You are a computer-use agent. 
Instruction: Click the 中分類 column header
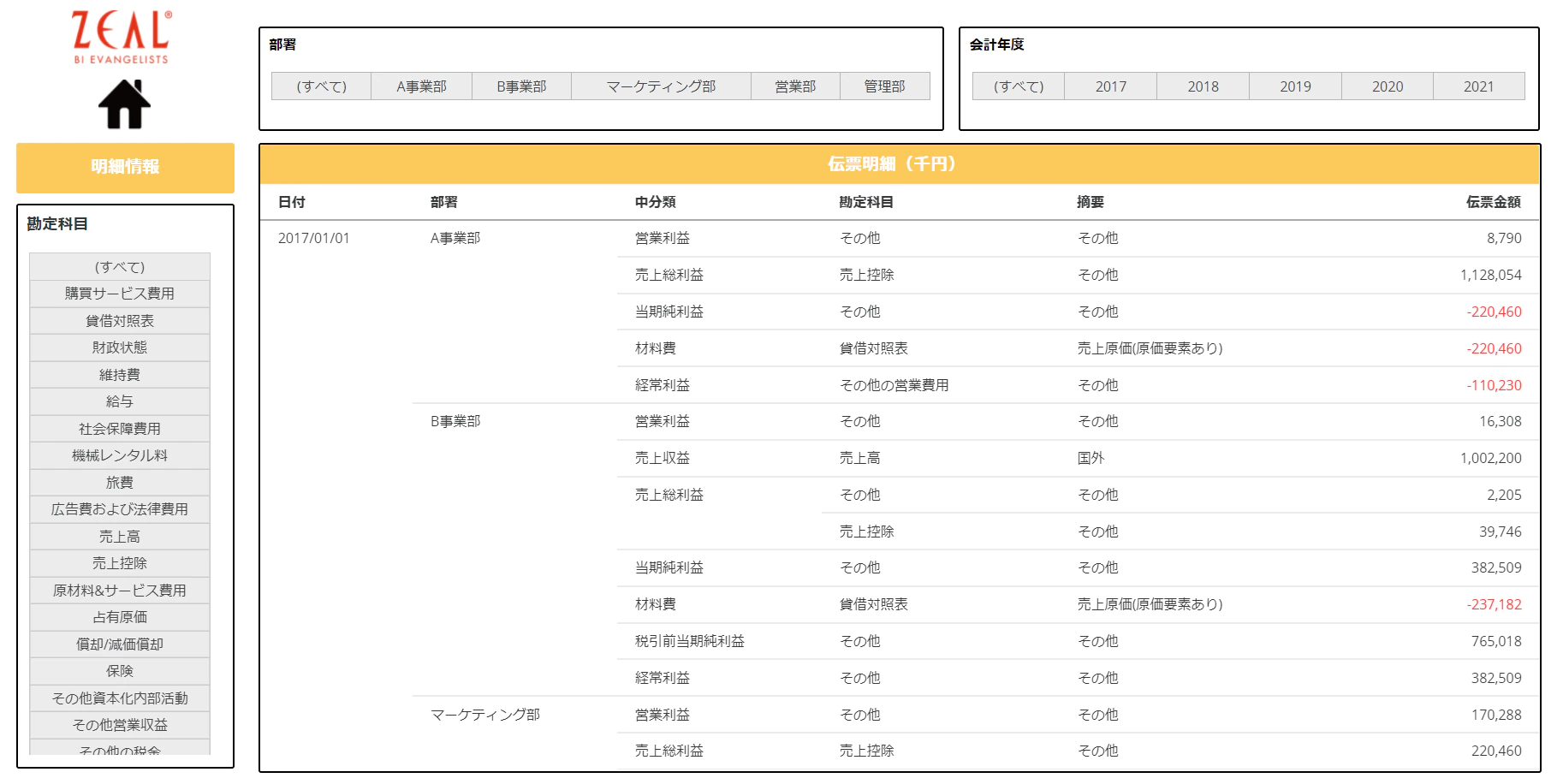pyautogui.click(x=656, y=202)
